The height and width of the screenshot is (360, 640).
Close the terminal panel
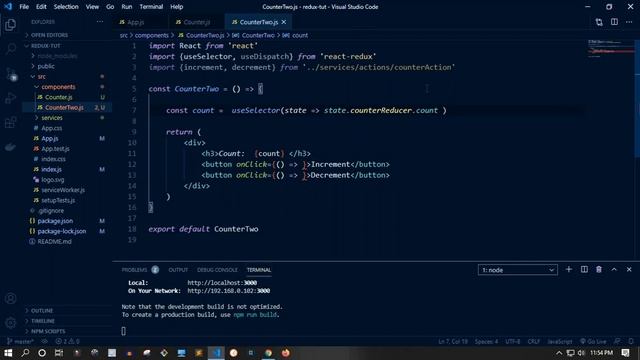[x=629, y=269]
